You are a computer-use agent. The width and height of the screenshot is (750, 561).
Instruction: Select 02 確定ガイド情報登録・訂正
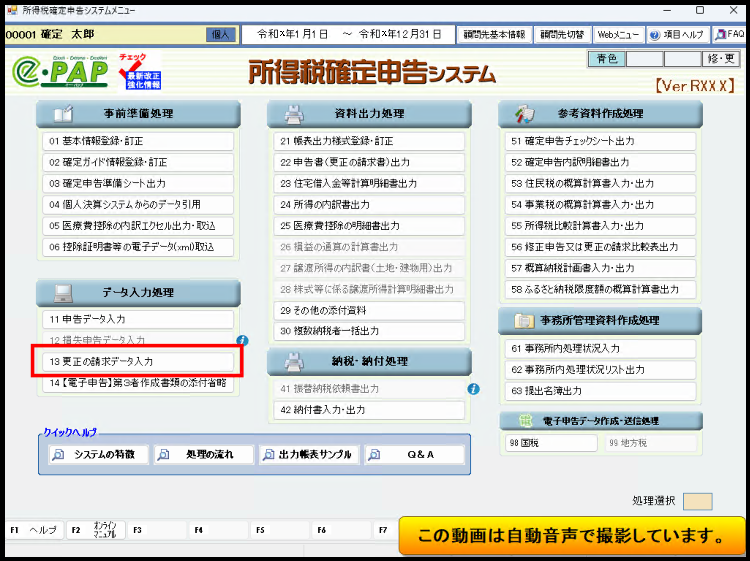click(138, 163)
